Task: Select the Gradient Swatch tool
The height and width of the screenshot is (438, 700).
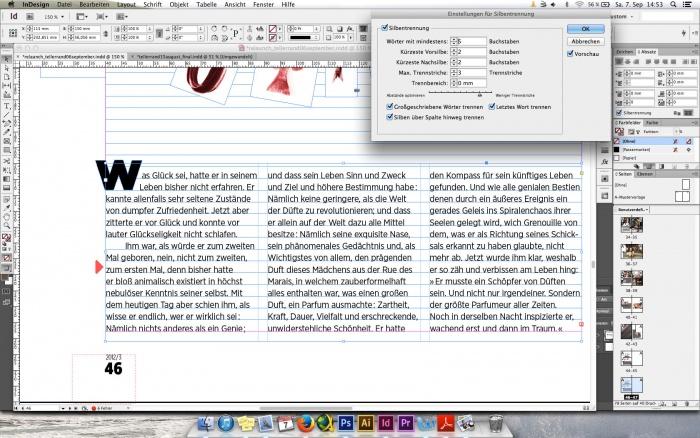Action: (x=7, y=179)
